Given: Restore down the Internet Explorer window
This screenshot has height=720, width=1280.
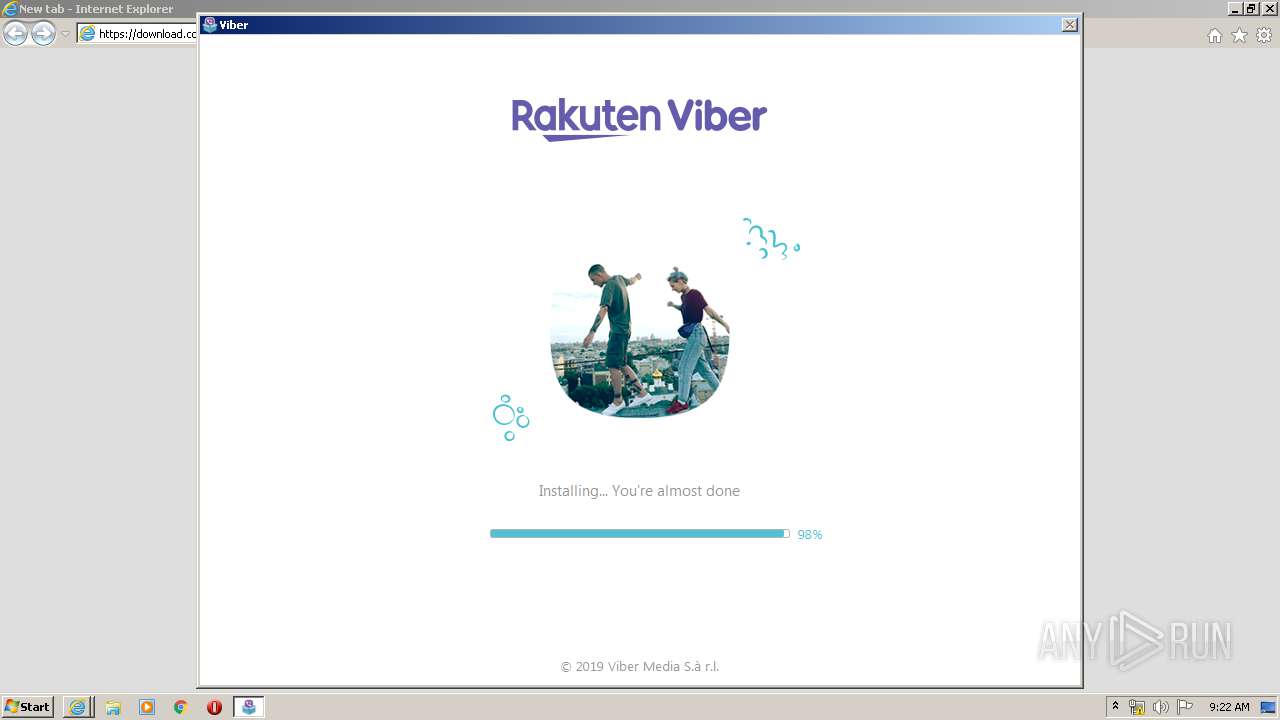Looking at the screenshot, I should click(1251, 8).
